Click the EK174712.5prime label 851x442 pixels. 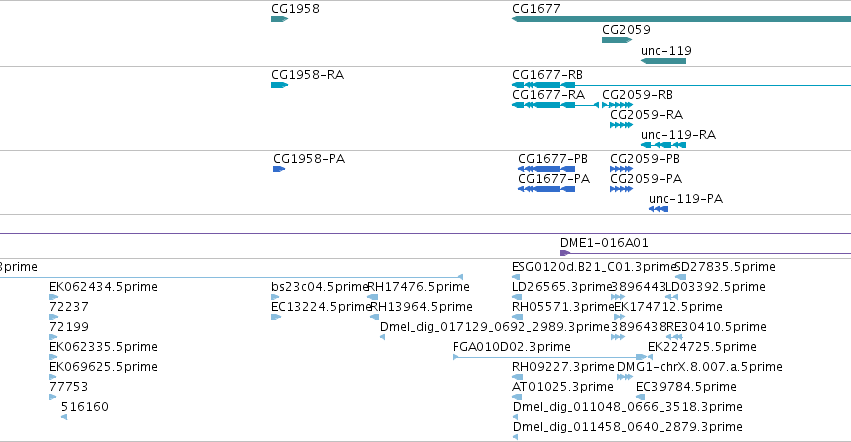pyautogui.click(x=669, y=307)
